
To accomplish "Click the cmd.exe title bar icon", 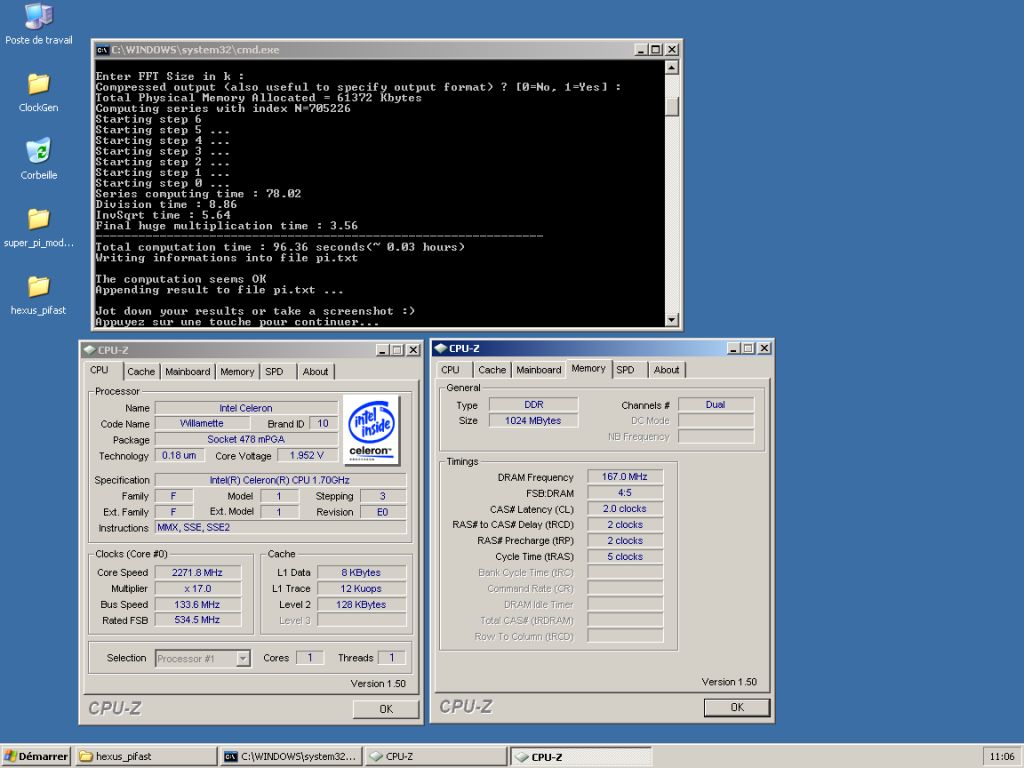I will 103,50.
